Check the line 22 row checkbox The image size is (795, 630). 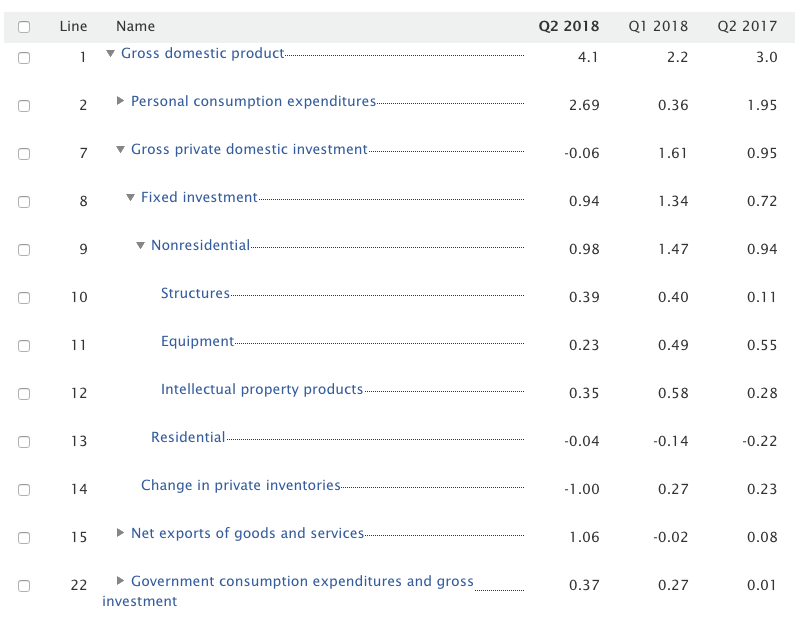coord(24,586)
